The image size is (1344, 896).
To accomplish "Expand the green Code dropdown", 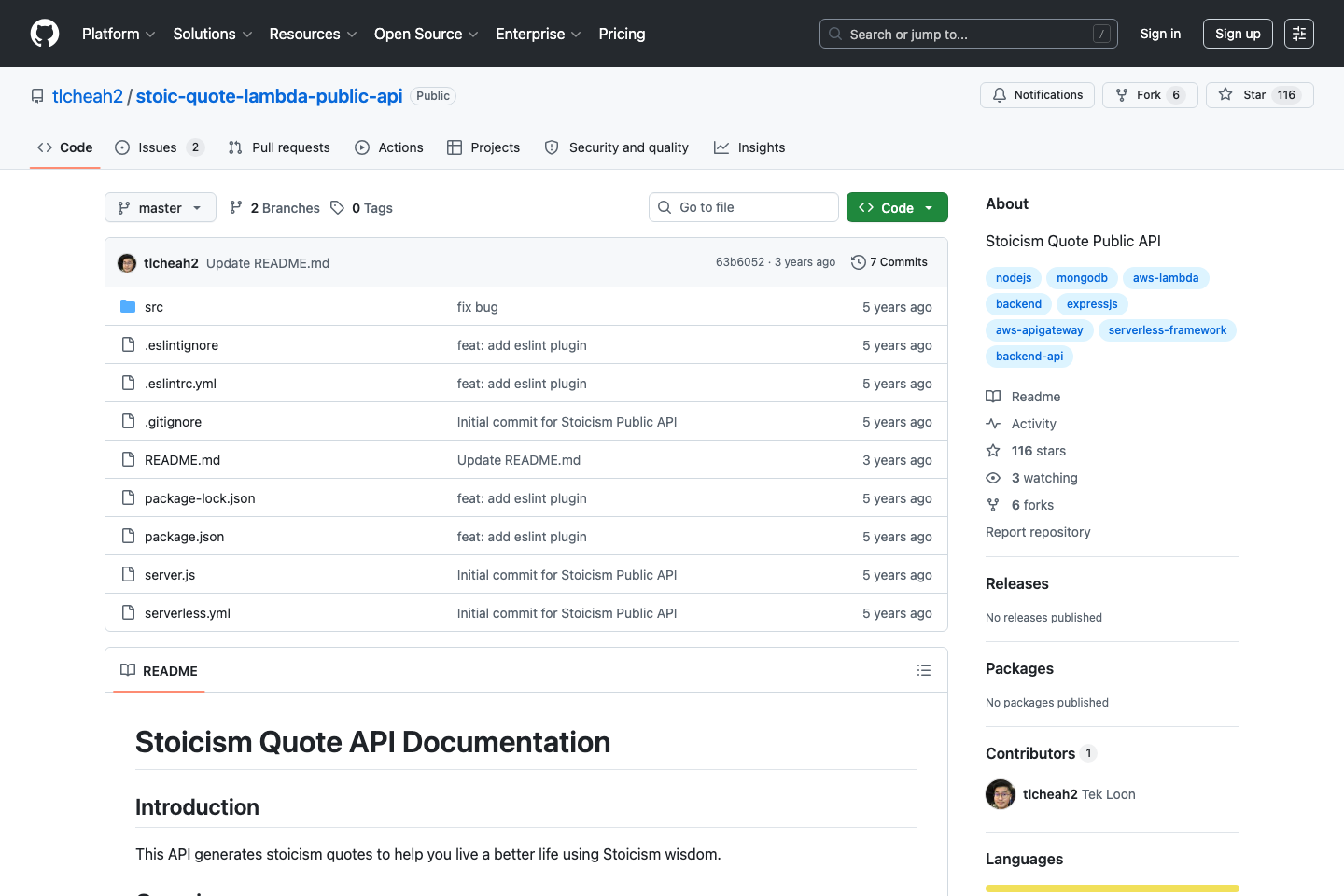I will click(897, 206).
